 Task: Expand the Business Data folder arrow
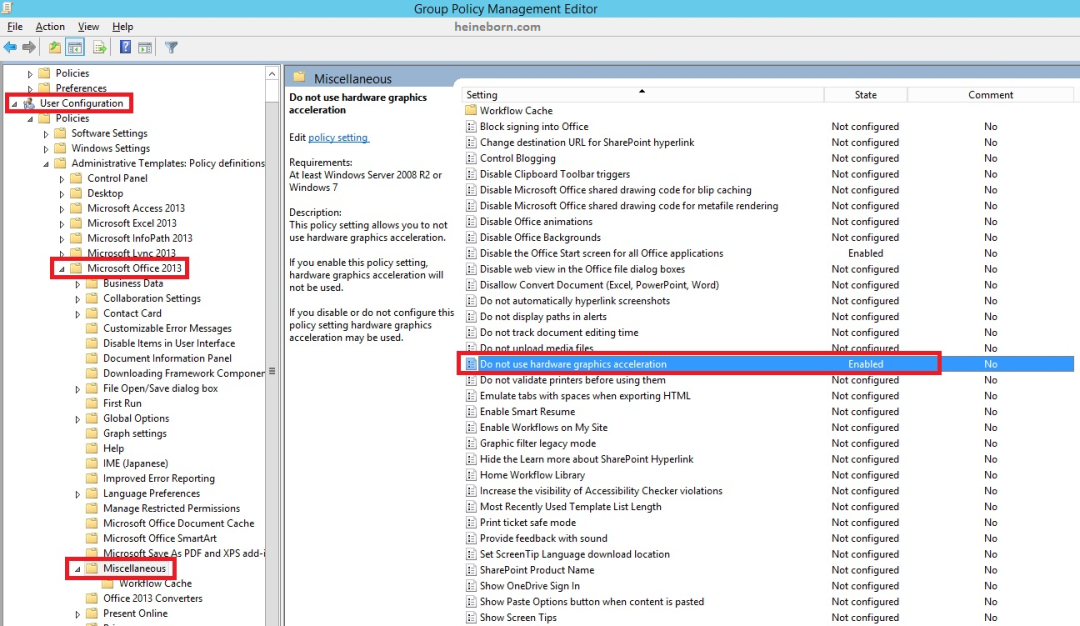tap(77, 284)
